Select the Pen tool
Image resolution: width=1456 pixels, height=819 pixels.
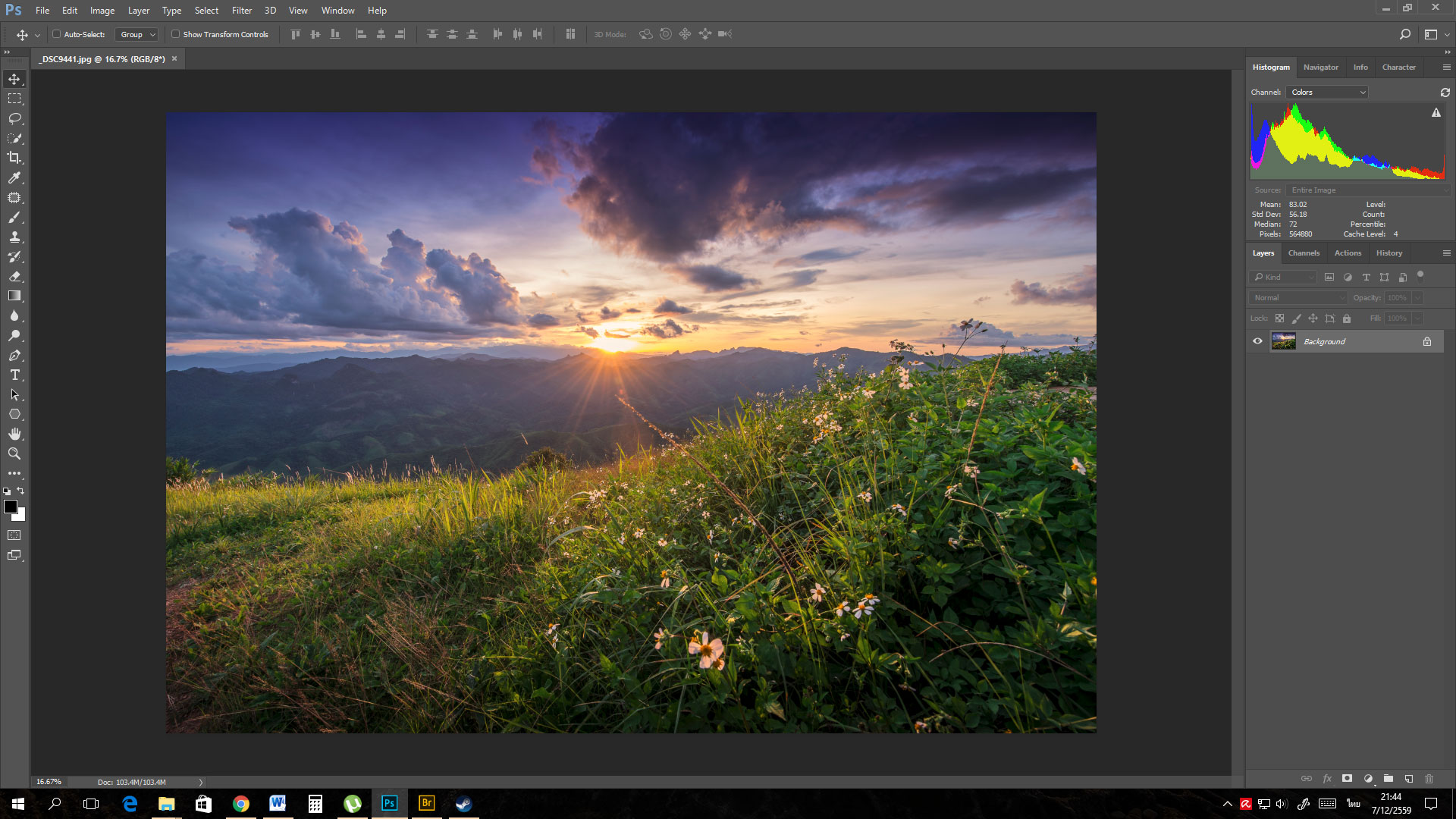tap(14, 355)
